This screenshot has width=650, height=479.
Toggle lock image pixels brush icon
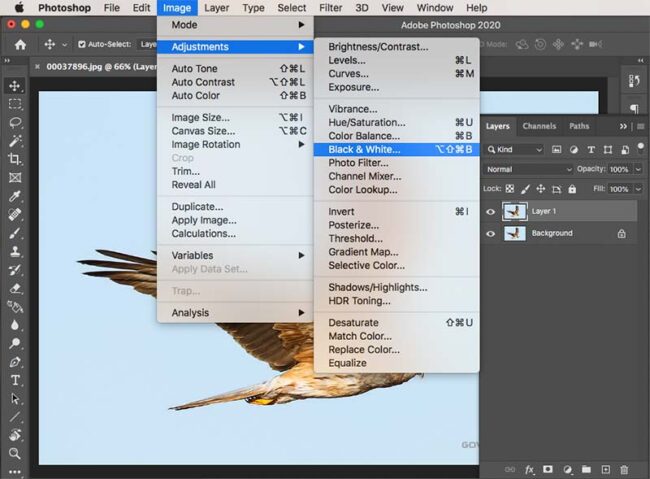(x=525, y=189)
